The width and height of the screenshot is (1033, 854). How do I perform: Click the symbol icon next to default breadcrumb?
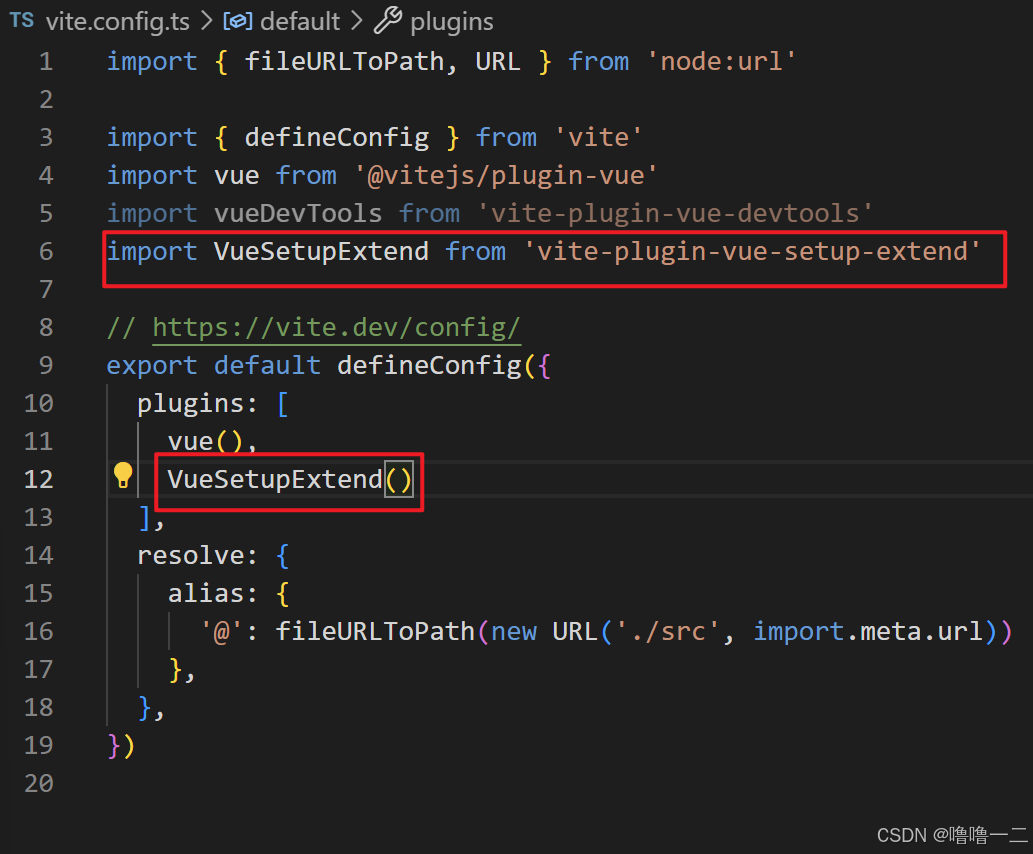pyautogui.click(x=236, y=20)
